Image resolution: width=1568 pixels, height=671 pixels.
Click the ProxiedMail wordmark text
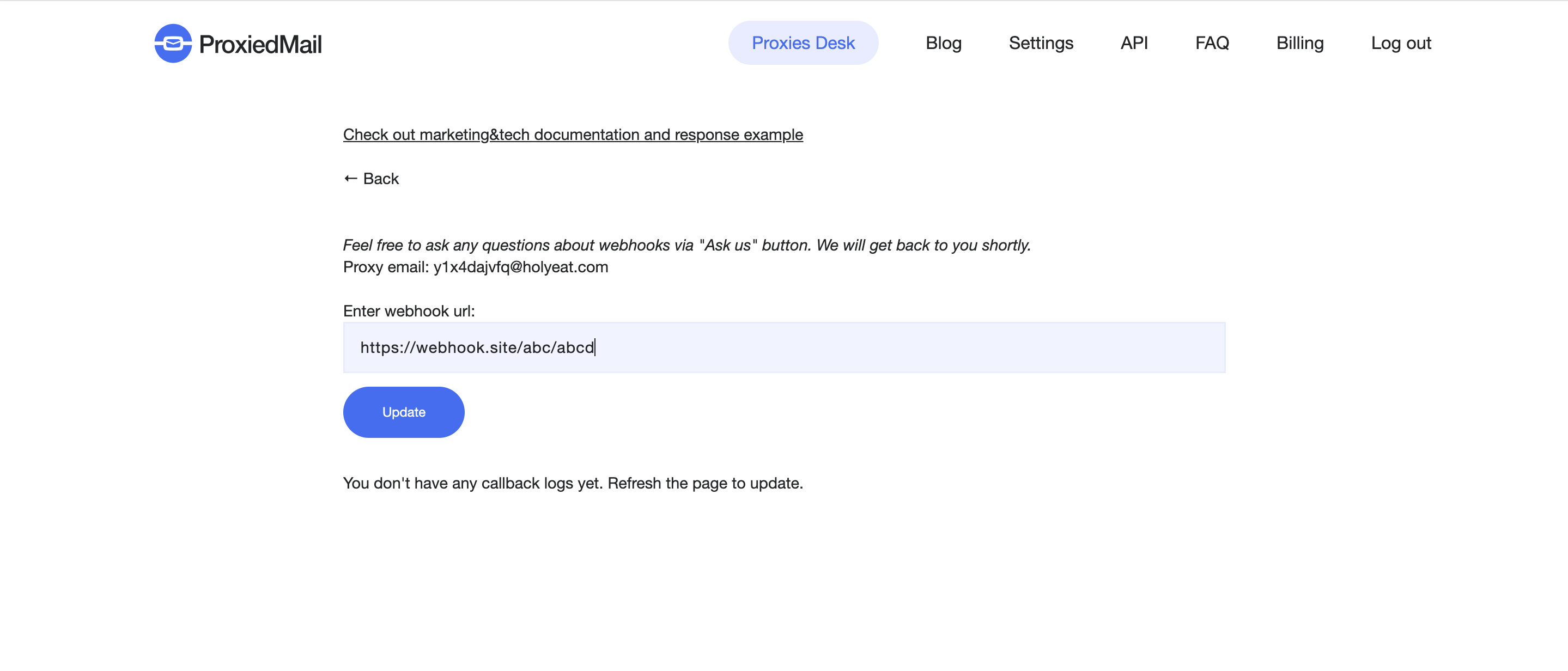[260, 45]
